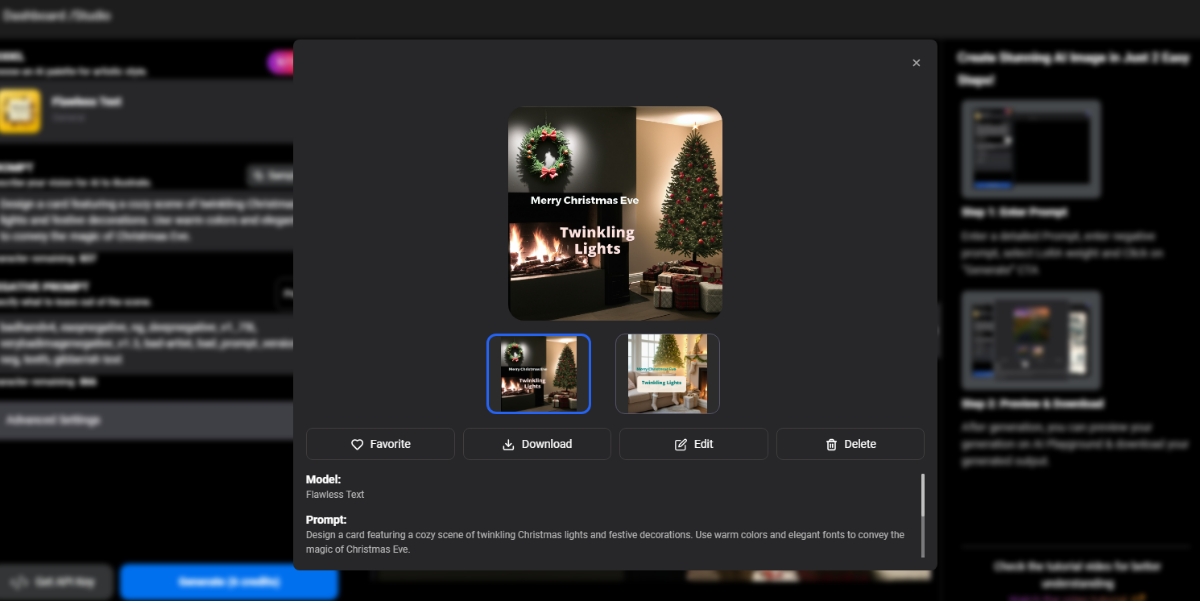Image resolution: width=1200 pixels, height=610 pixels.
Task: Expand Advanced Settings in background panel
Action: (146, 420)
